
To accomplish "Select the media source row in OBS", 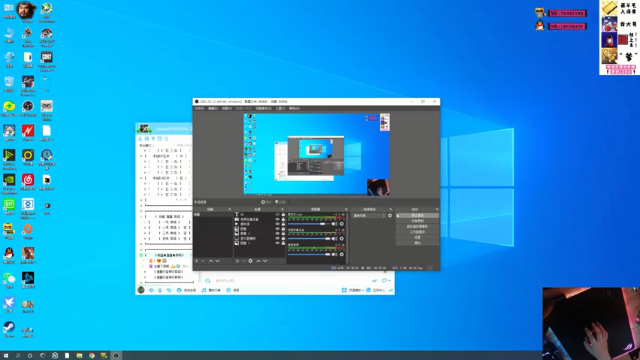I will tap(259, 224).
